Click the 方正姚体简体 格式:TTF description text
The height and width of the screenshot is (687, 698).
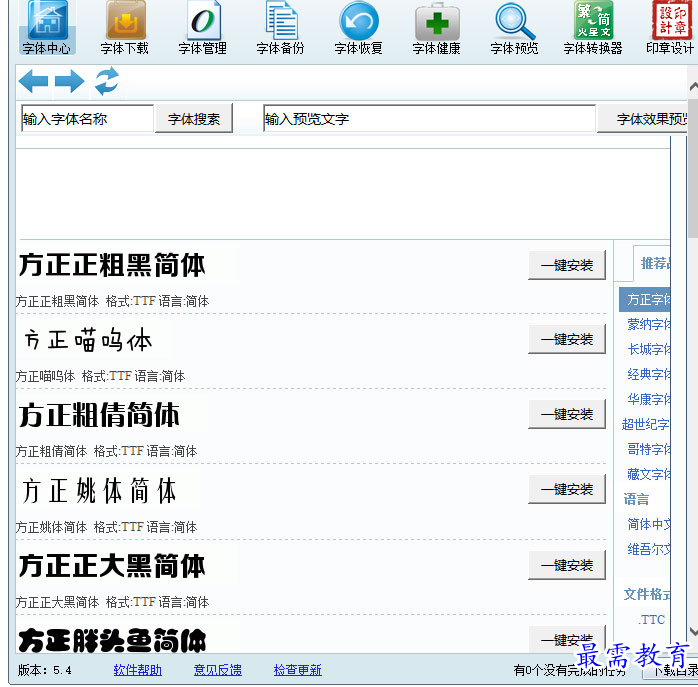point(106,527)
